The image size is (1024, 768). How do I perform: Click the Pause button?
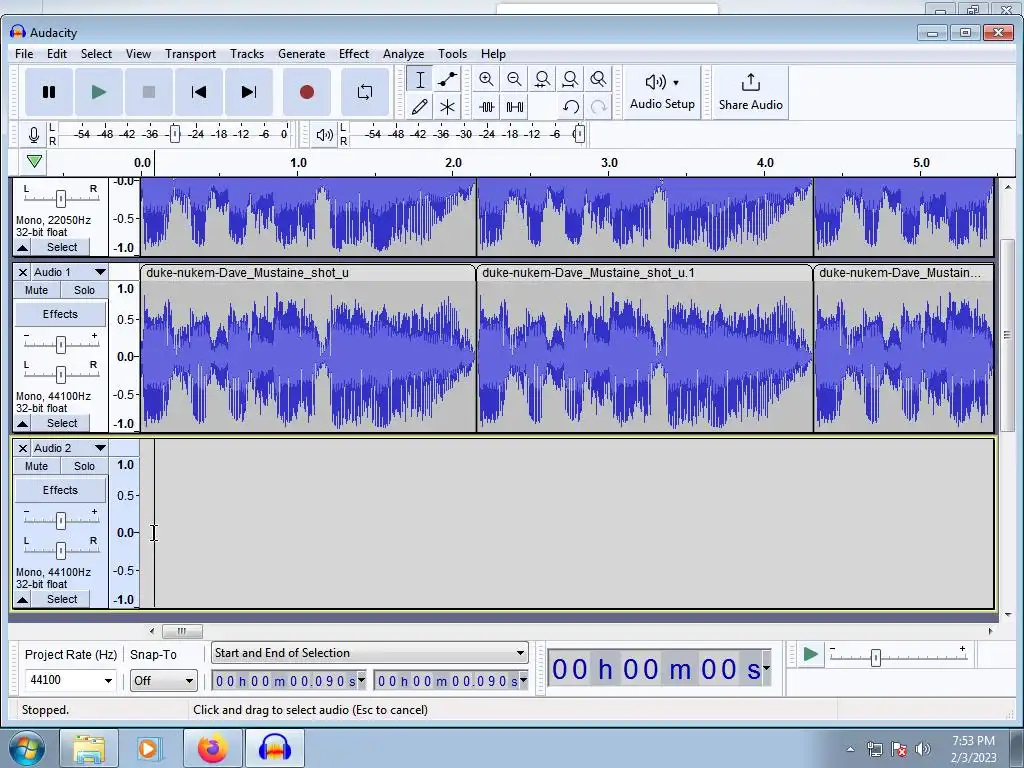point(49,92)
